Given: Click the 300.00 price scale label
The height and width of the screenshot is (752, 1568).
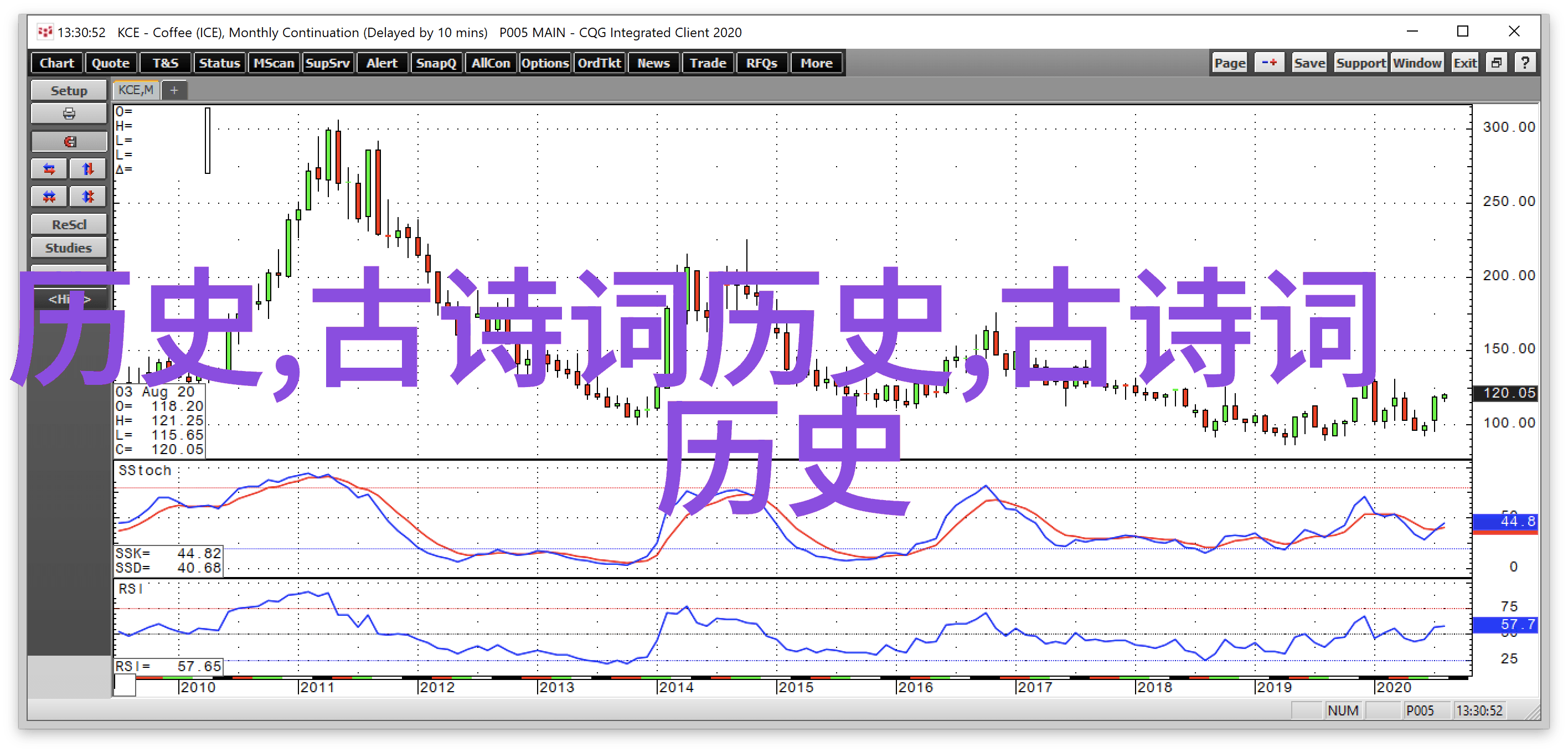Looking at the screenshot, I should [1508, 127].
